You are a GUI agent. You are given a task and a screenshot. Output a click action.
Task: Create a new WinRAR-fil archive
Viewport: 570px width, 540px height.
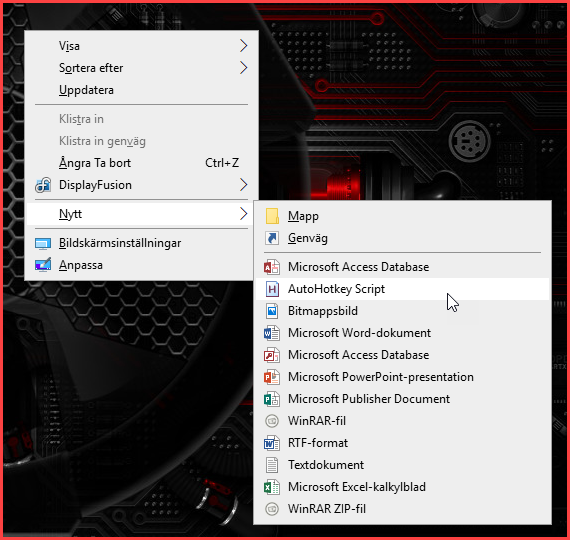402,421
